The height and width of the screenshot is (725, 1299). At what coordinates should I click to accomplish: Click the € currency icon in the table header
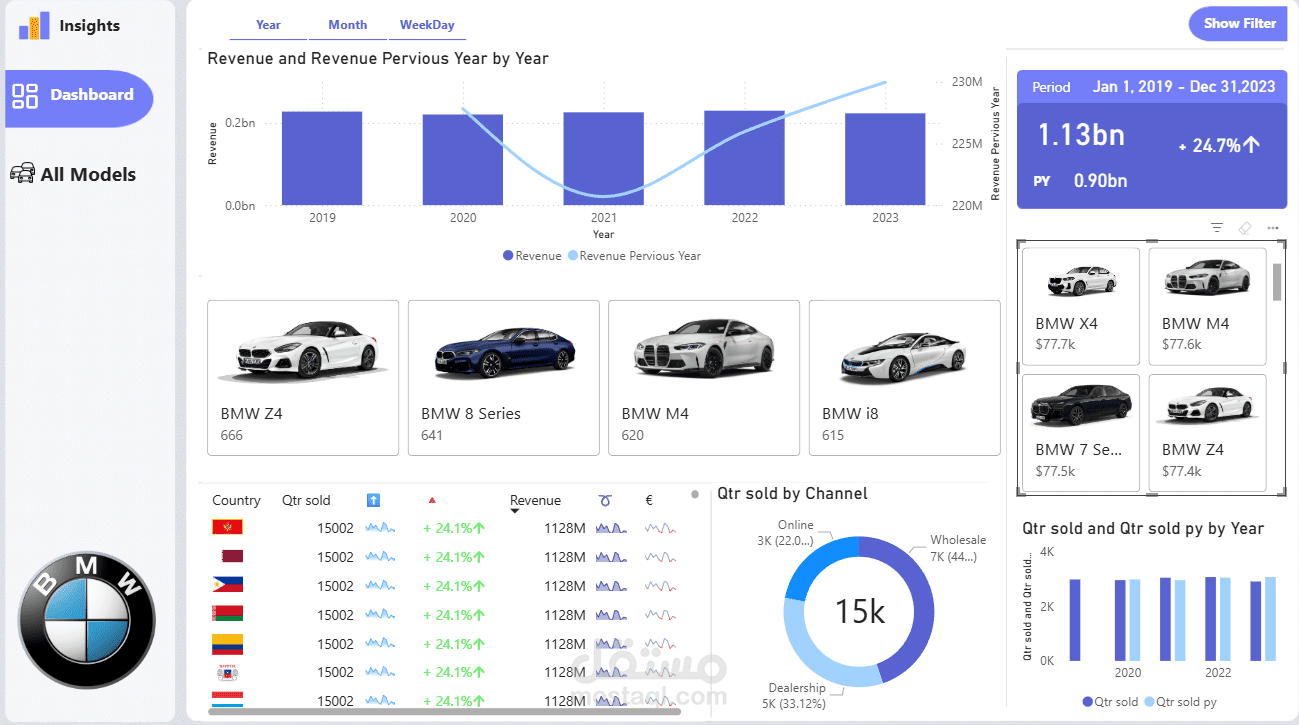(648, 500)
